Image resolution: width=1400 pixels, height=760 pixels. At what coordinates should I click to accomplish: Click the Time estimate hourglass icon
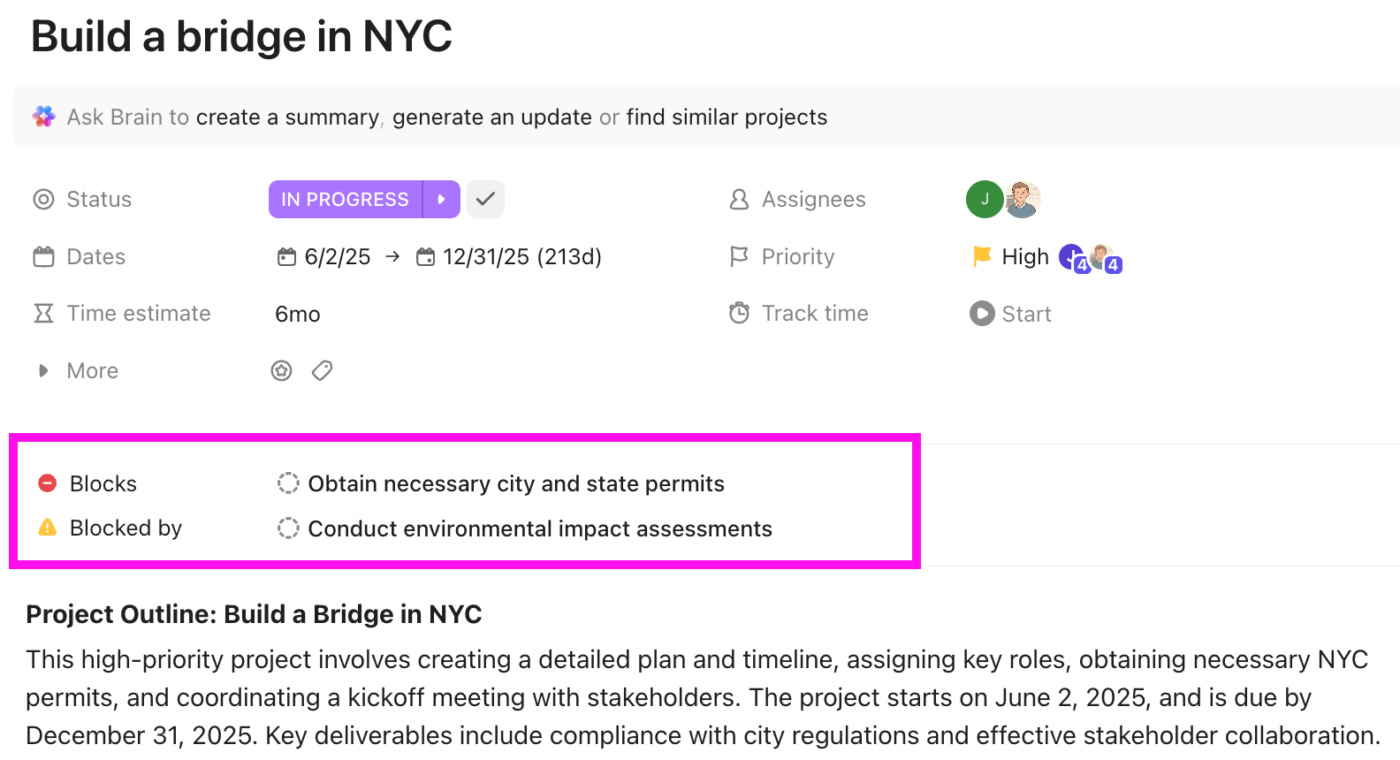tap(44, 313)
